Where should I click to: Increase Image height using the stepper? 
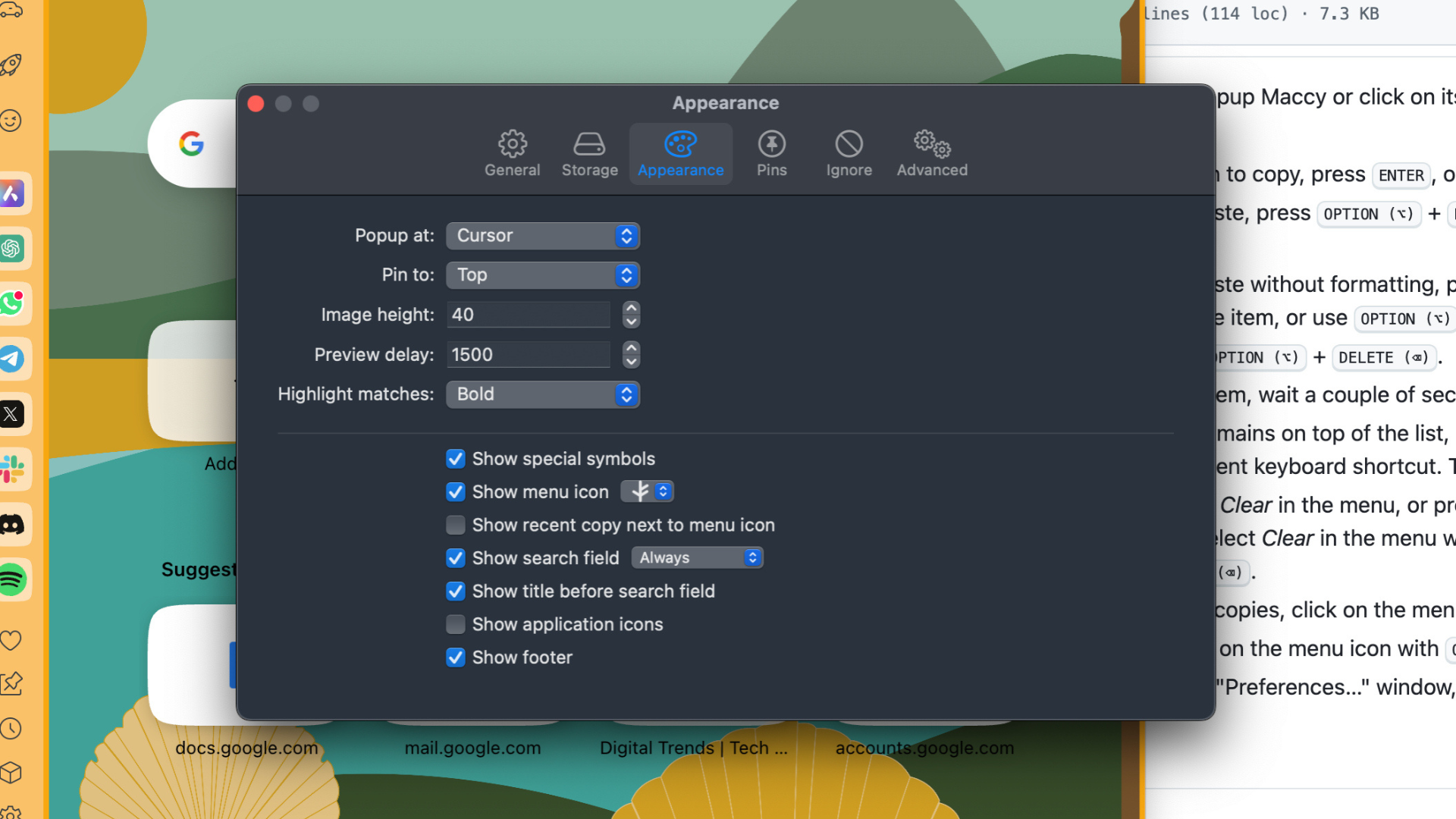631,309
